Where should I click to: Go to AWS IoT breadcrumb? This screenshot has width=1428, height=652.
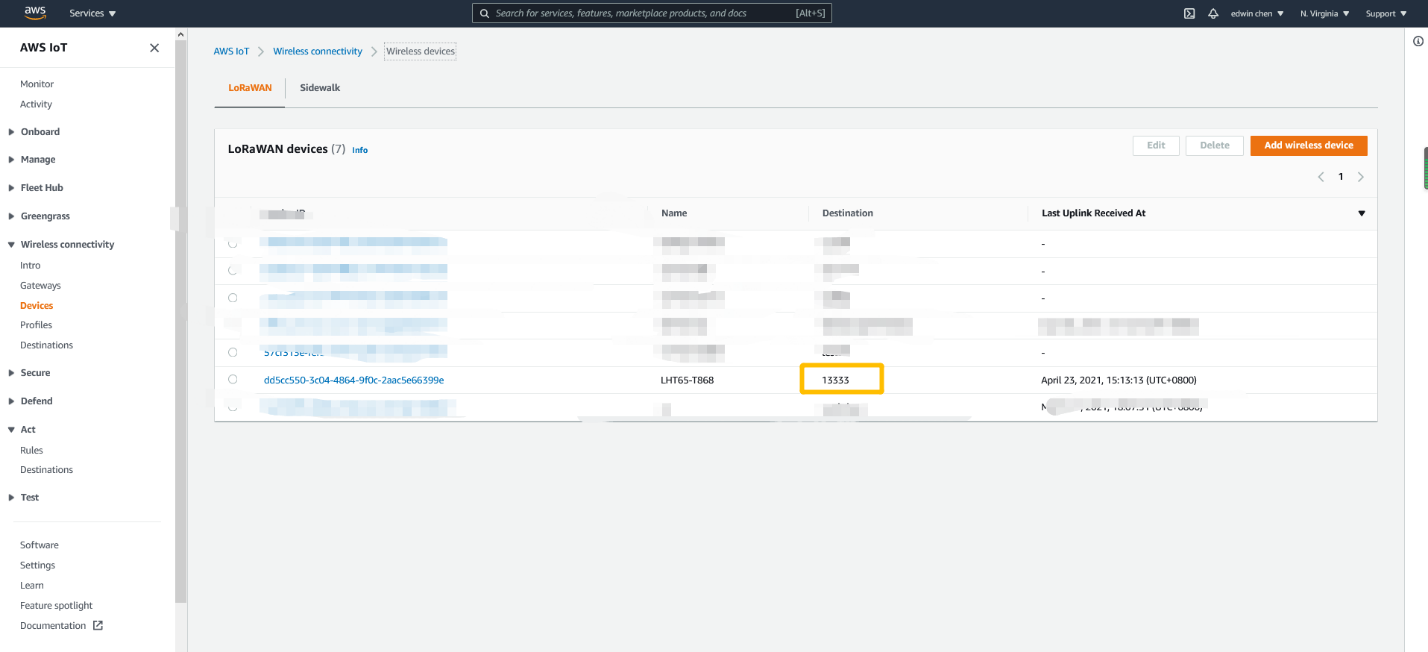point(231,51)
